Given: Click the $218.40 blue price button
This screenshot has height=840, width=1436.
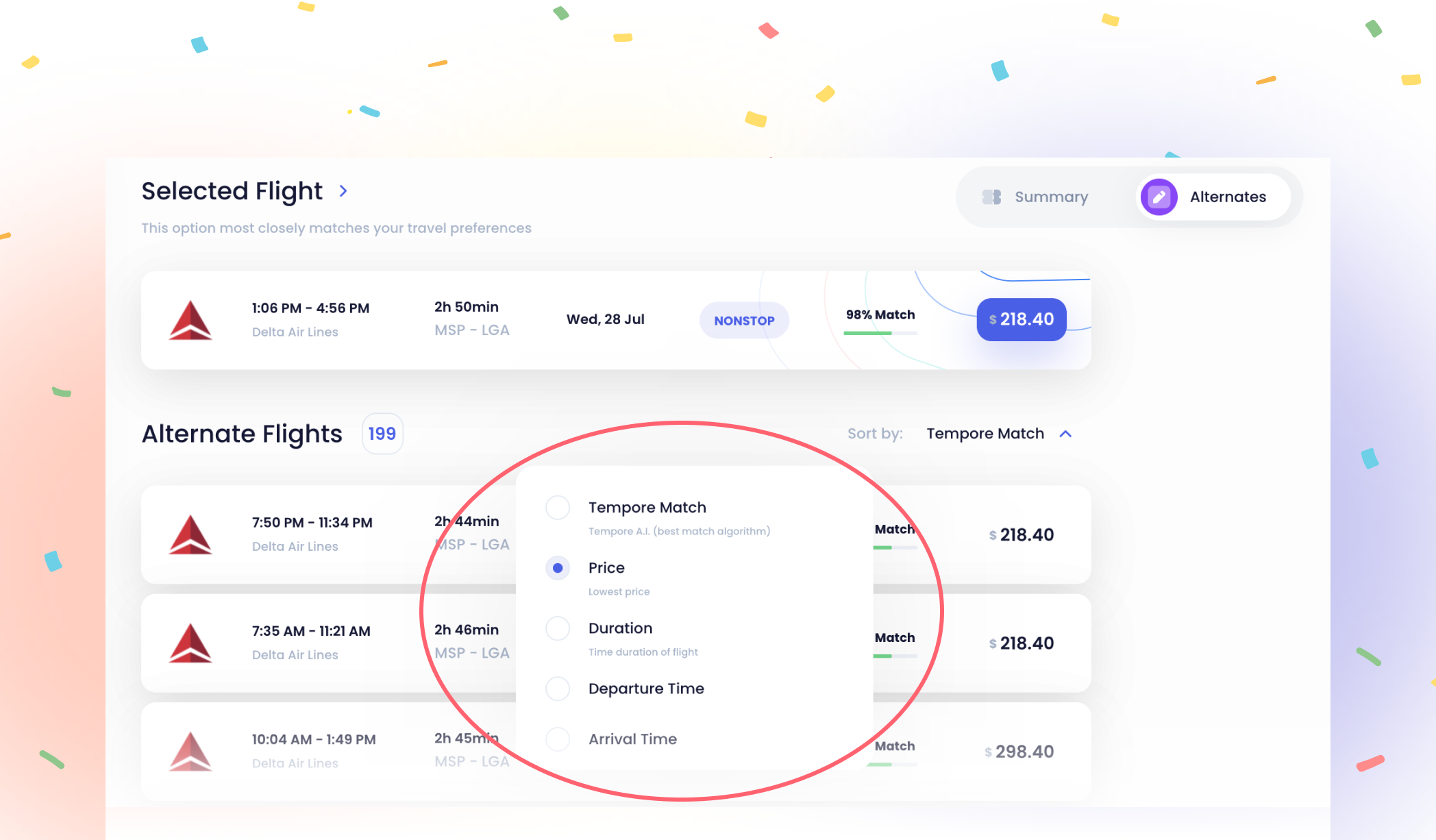Looking at the screenshot, I should point(1022,319).
